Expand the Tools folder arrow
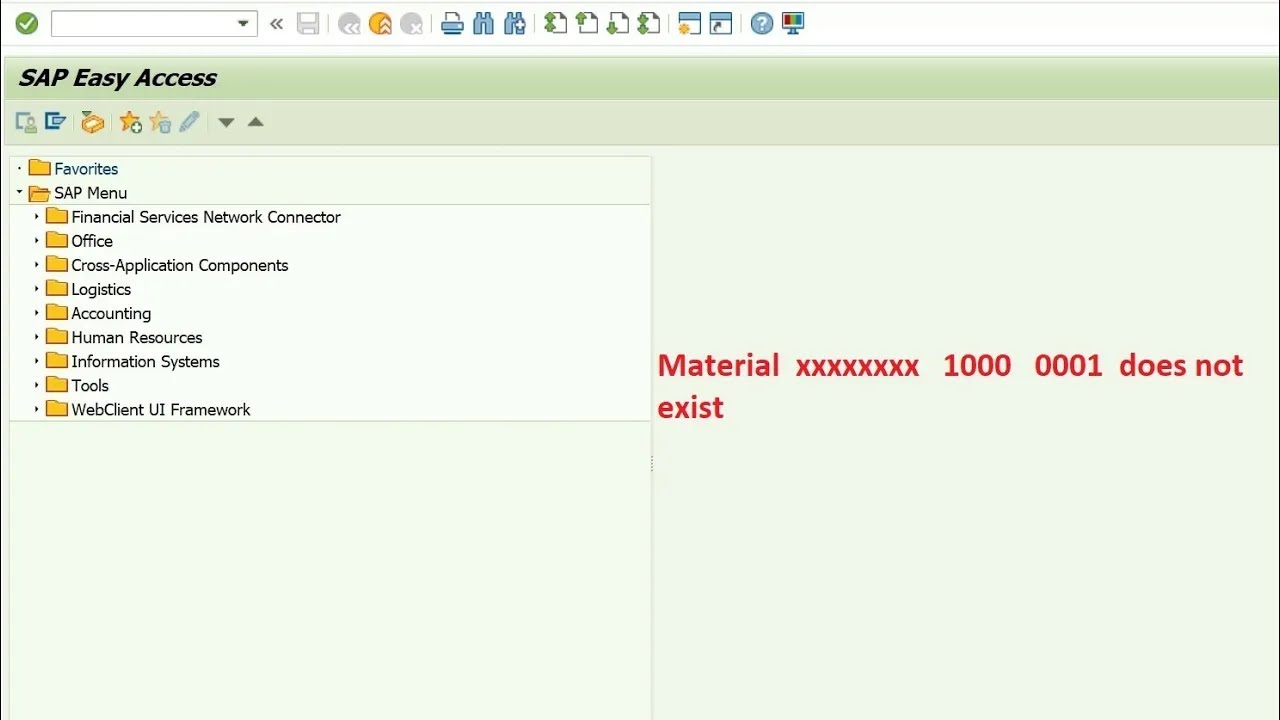 pyautogui.click(x=37, y=384)
